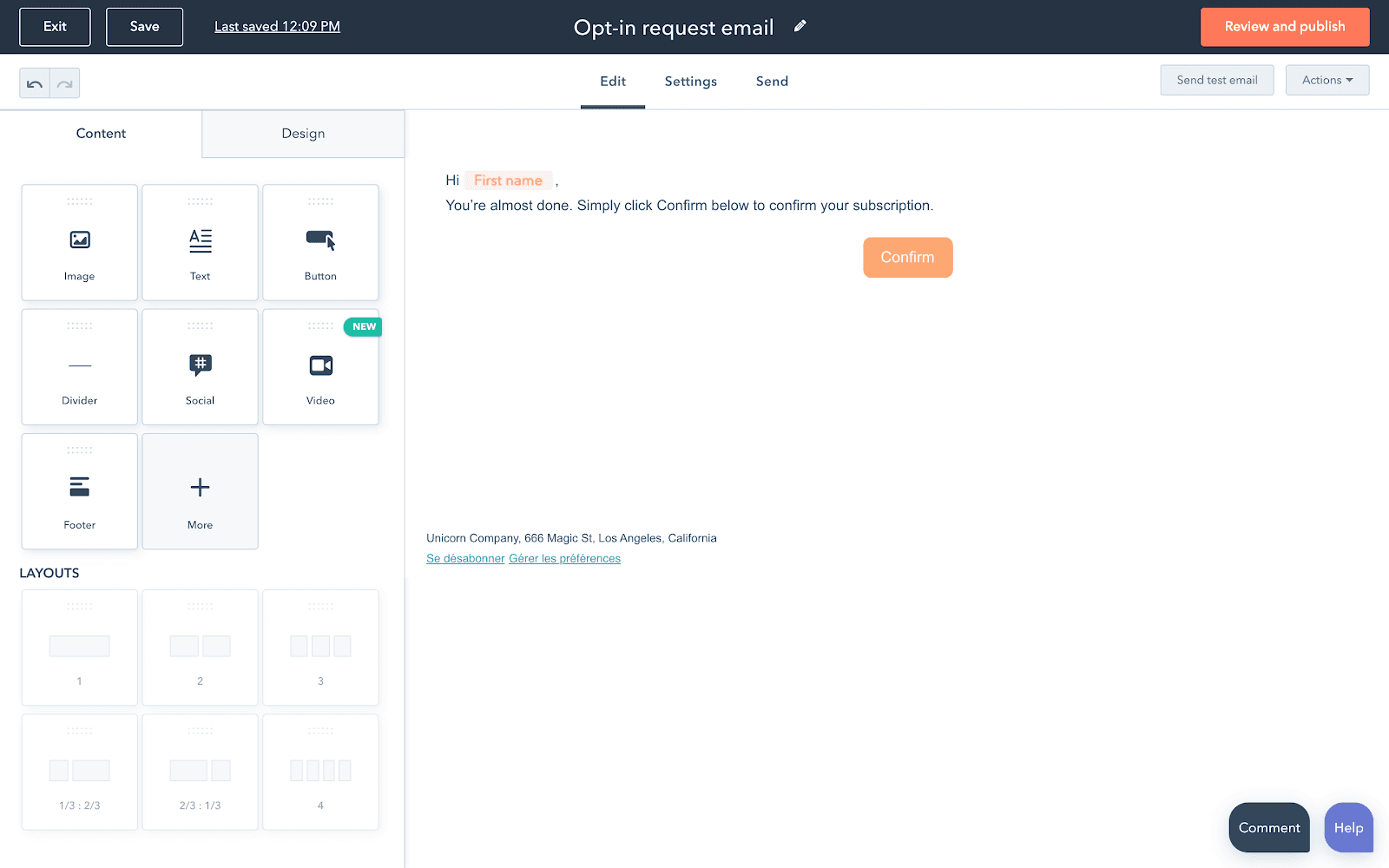Switch to the Design tab

[x=303, y=134]
